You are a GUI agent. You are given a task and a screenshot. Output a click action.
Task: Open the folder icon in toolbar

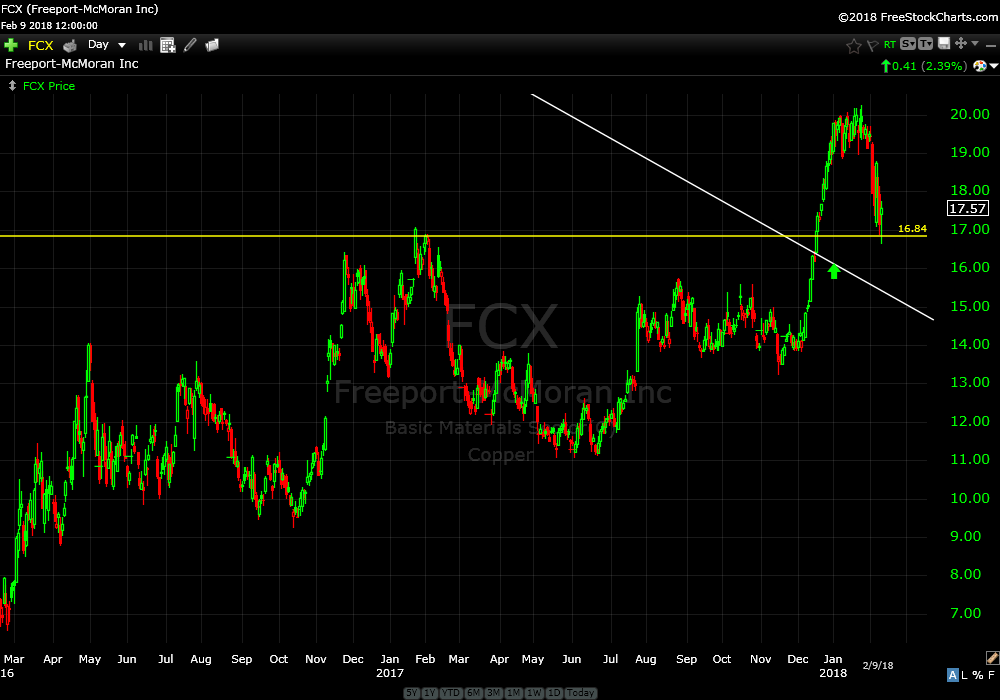click(212, 45)
